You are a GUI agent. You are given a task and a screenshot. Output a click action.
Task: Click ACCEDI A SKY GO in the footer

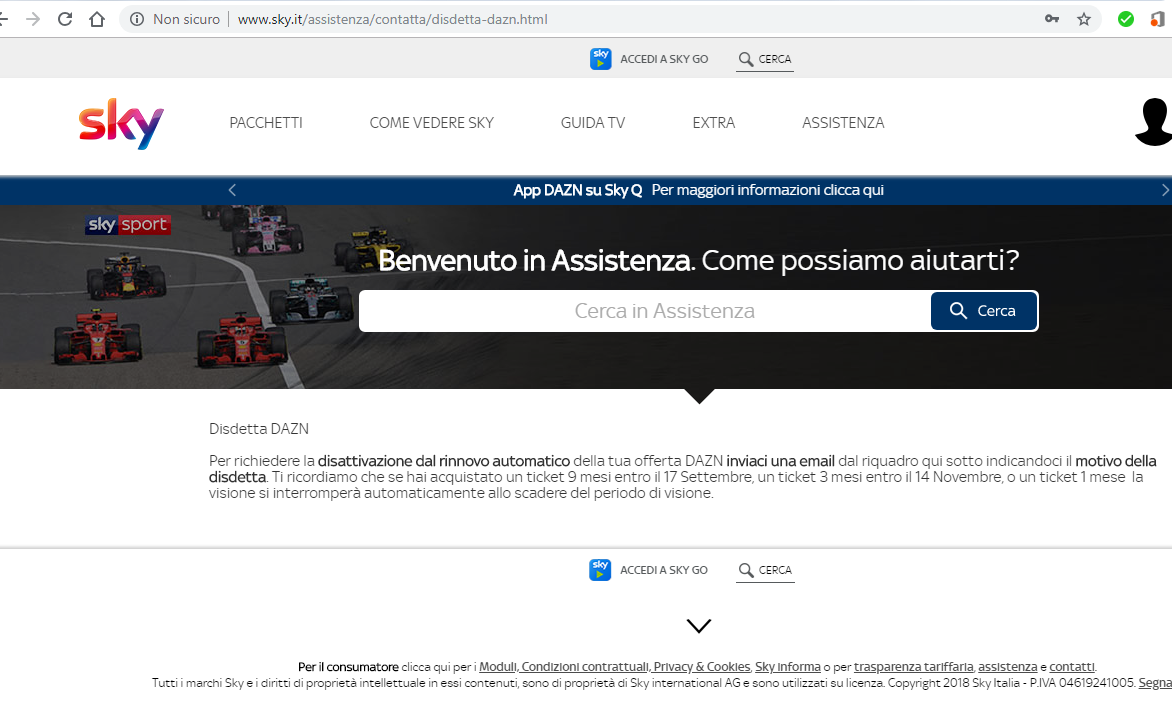pyautogui.click(x=664, y=570)
